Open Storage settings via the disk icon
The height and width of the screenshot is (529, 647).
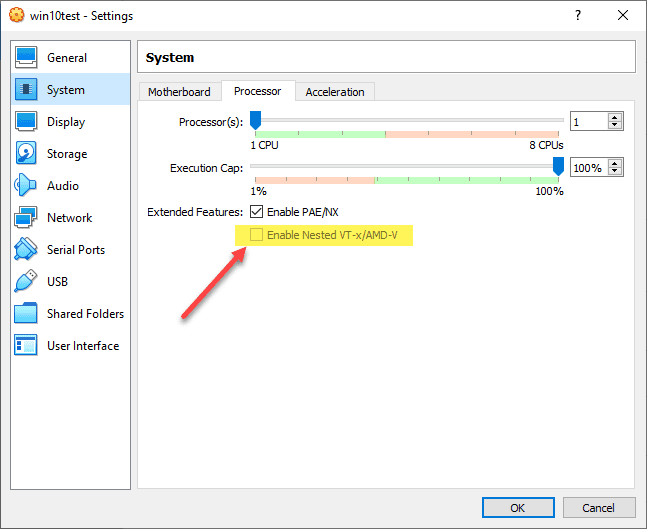pos(26,153)
